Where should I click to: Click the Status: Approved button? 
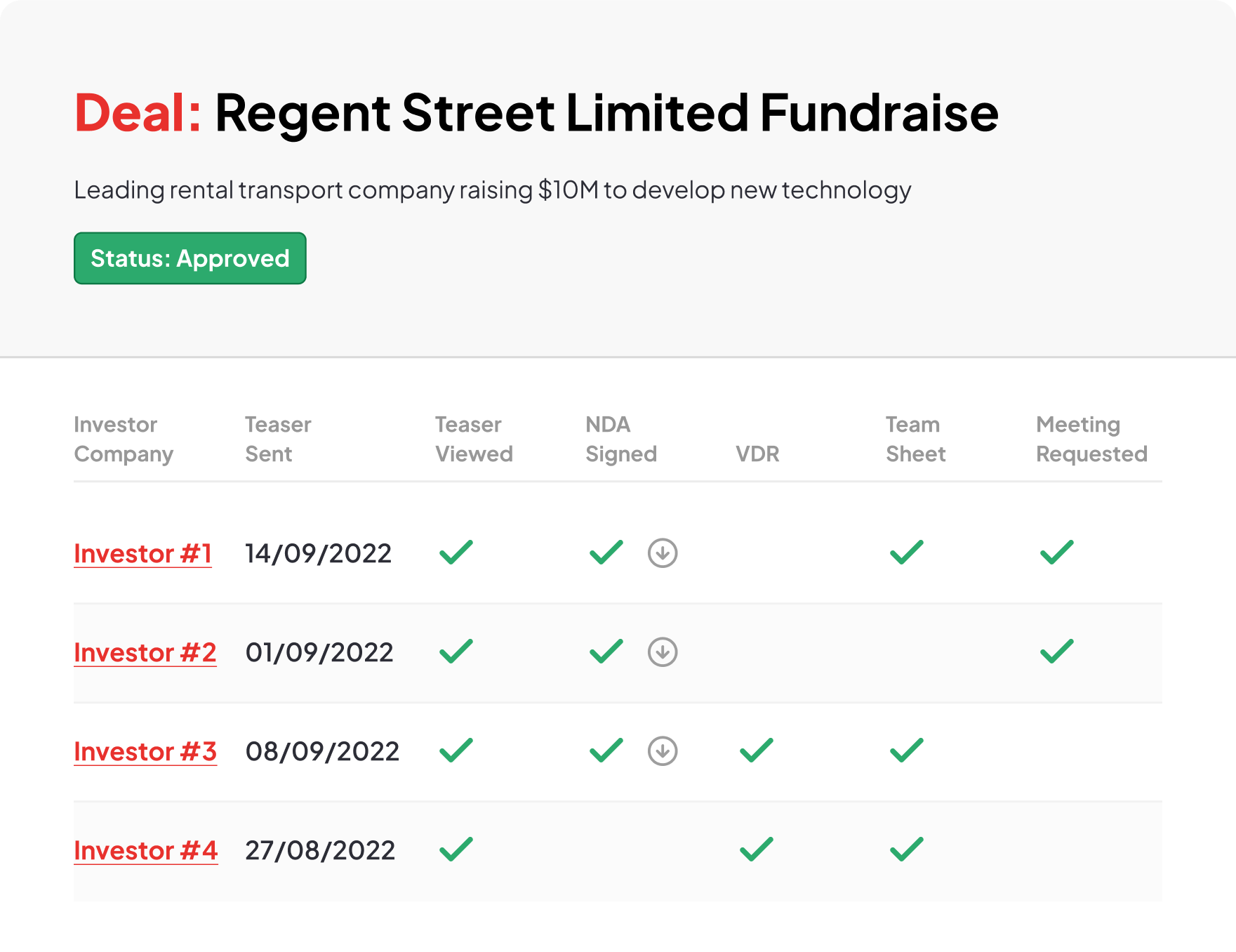pos(190,258)
